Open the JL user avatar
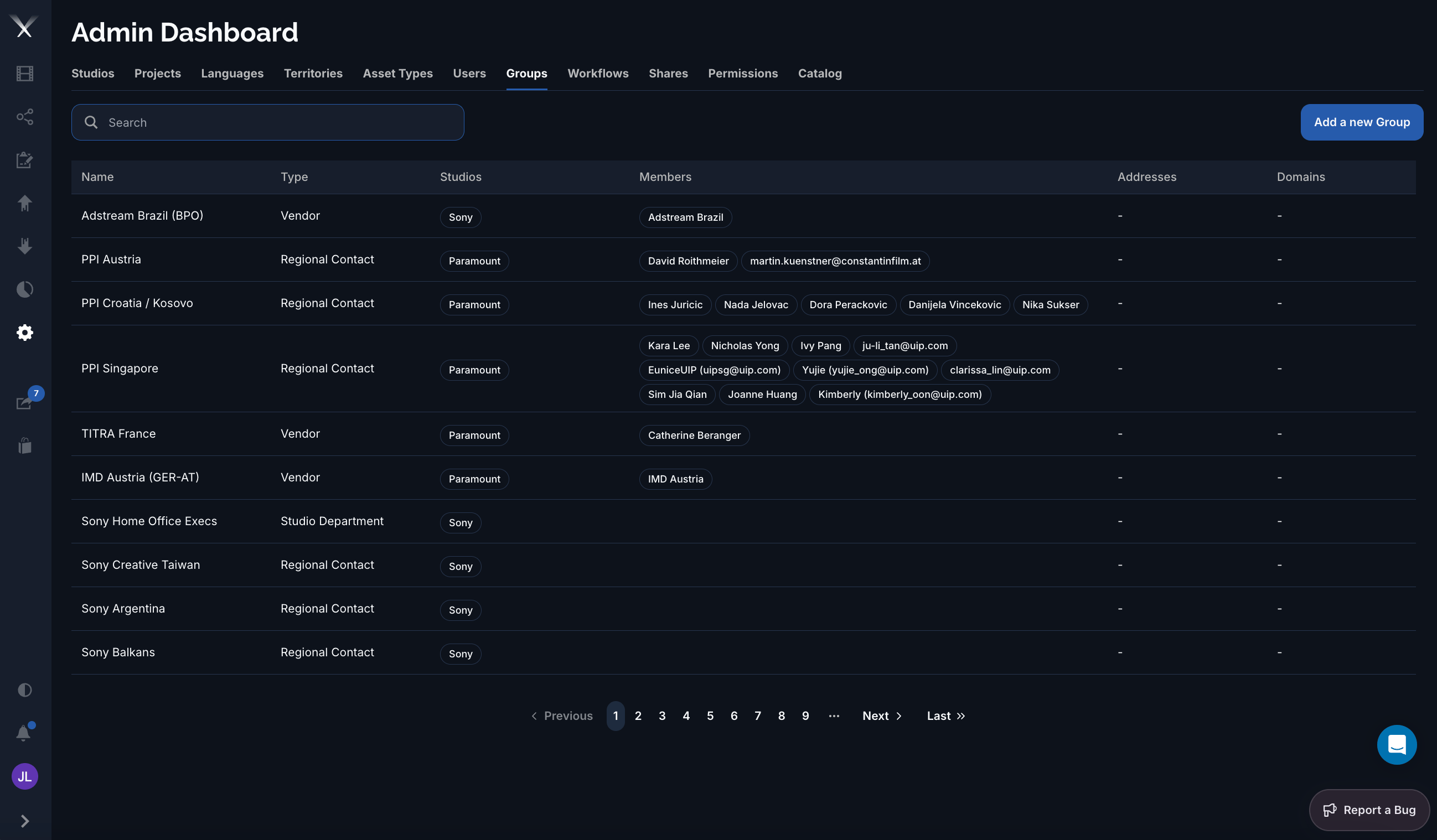 tap(24, 776)
